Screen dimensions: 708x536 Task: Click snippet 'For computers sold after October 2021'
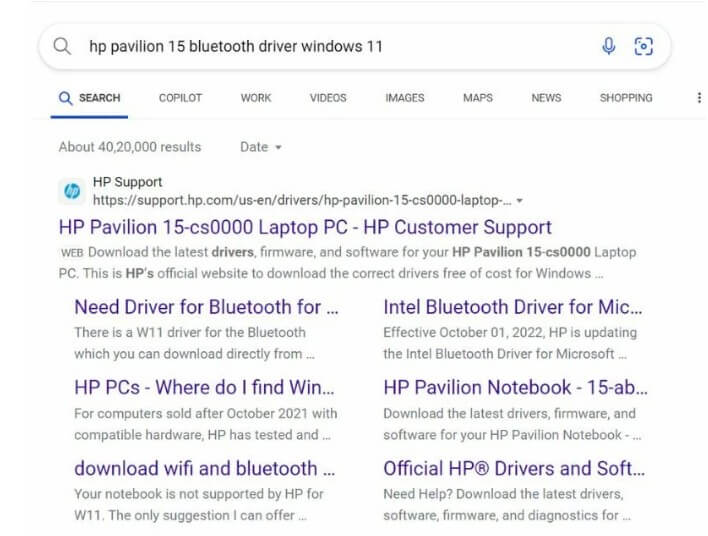(x=205, y=424)
